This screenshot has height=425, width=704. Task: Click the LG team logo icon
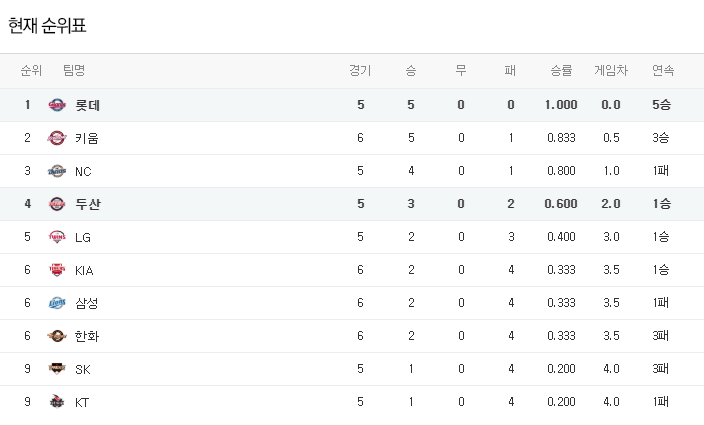[x=57, y=237]
